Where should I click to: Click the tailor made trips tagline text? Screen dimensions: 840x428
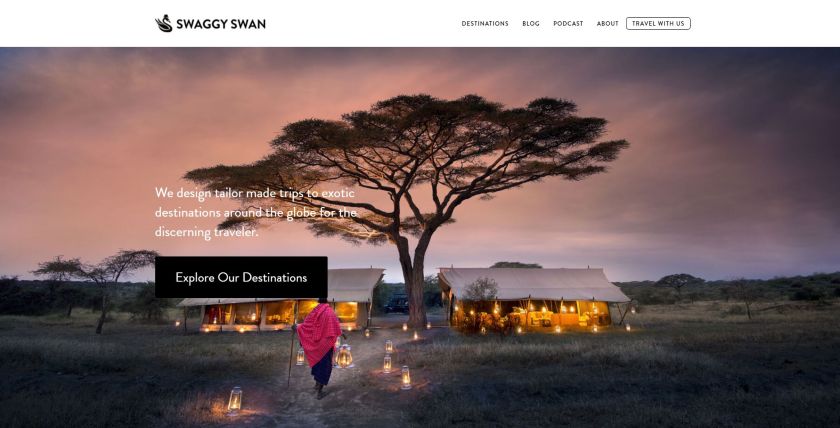pyautogui.click(x=256, y=212)
